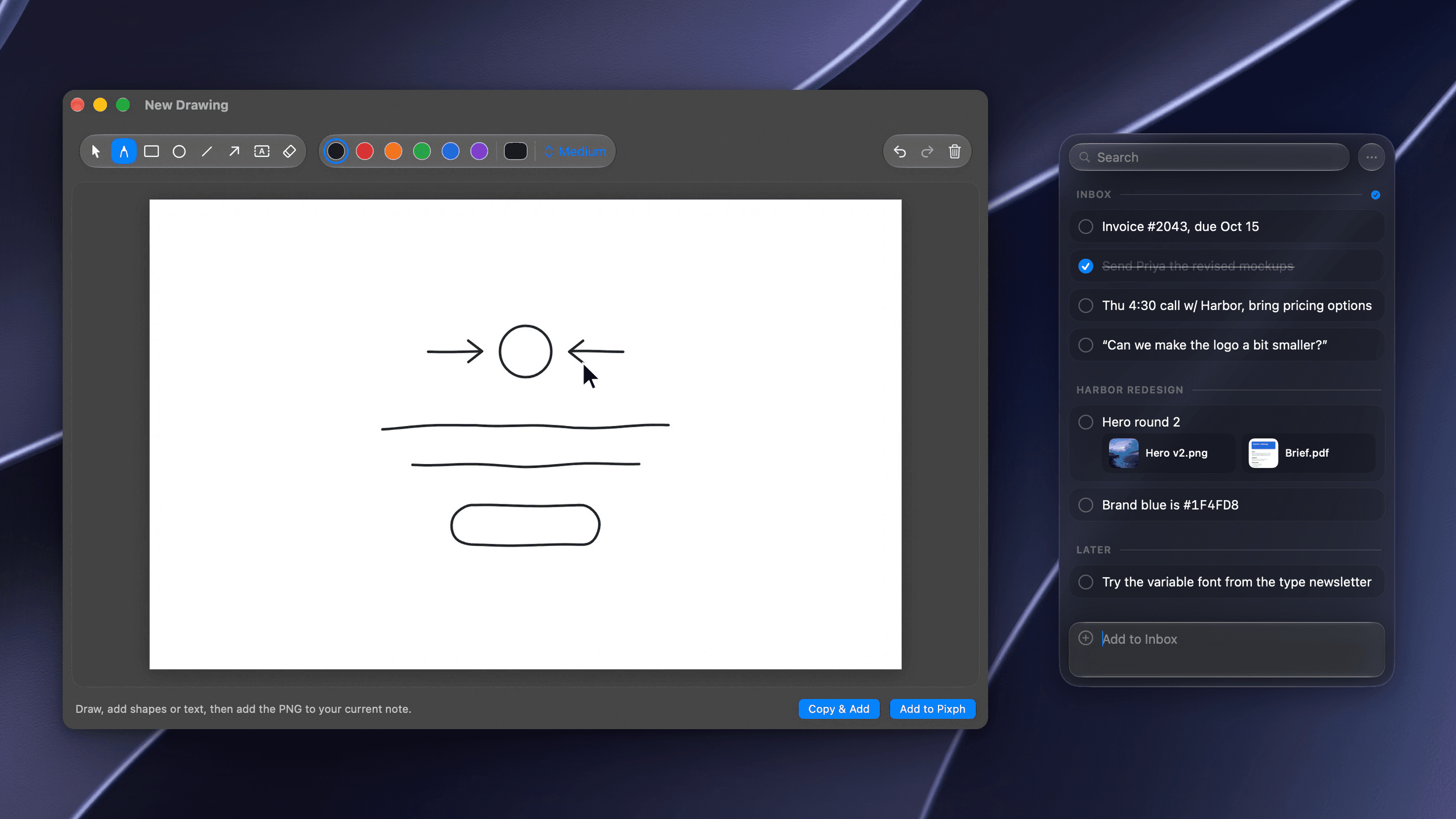Select the Line tool

coord(206,151)
